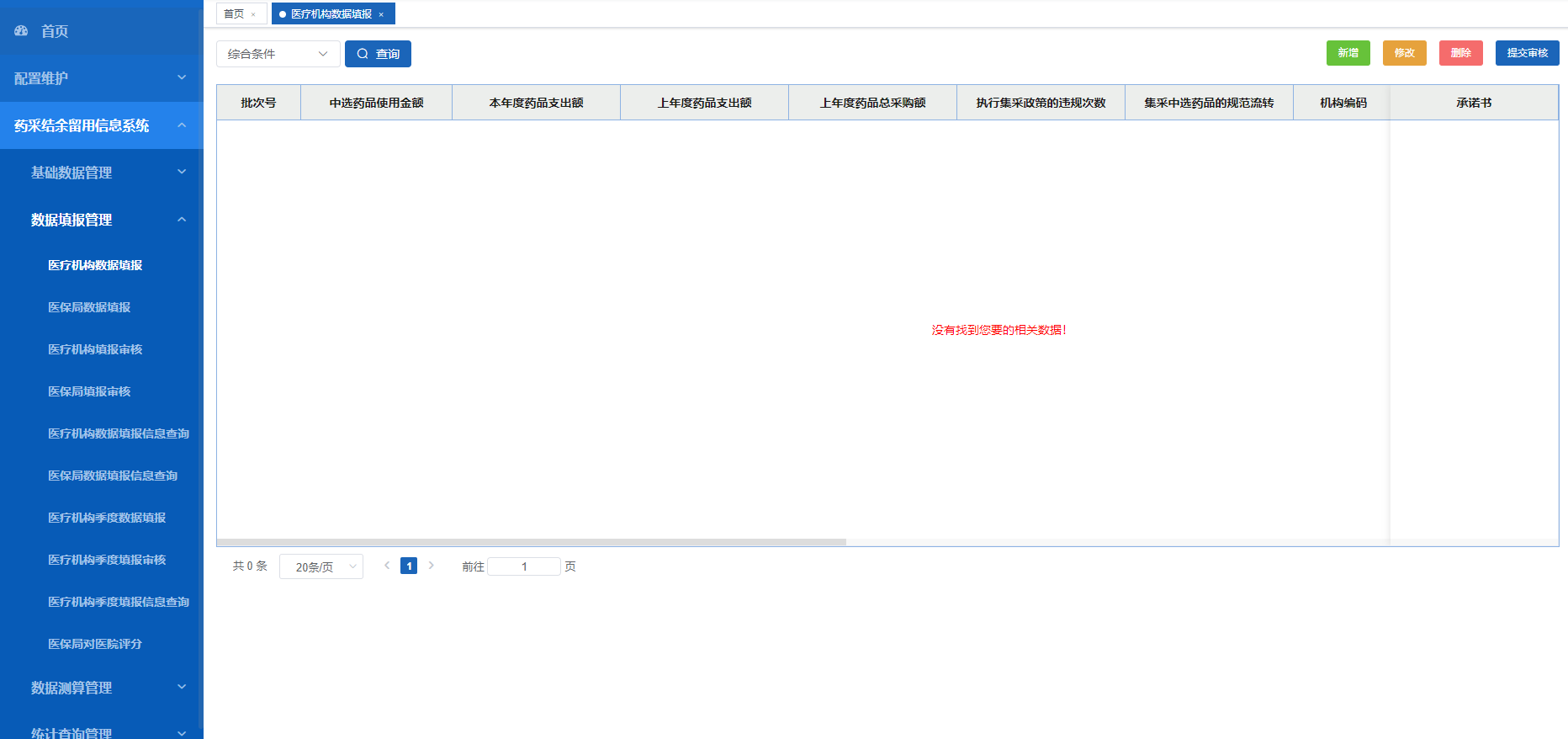Click the dashboard icon next to 首页
The width and height of the screenshot is (1568, 739).
pyautogui.click(x=21, y=31)
